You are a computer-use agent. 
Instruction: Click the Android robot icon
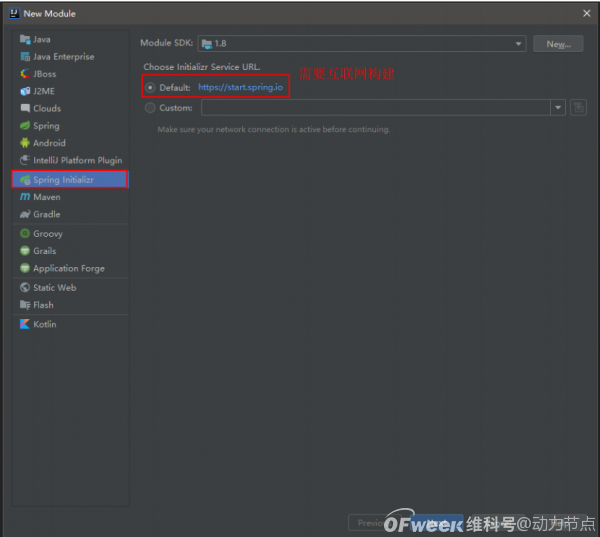pos(25,143)
